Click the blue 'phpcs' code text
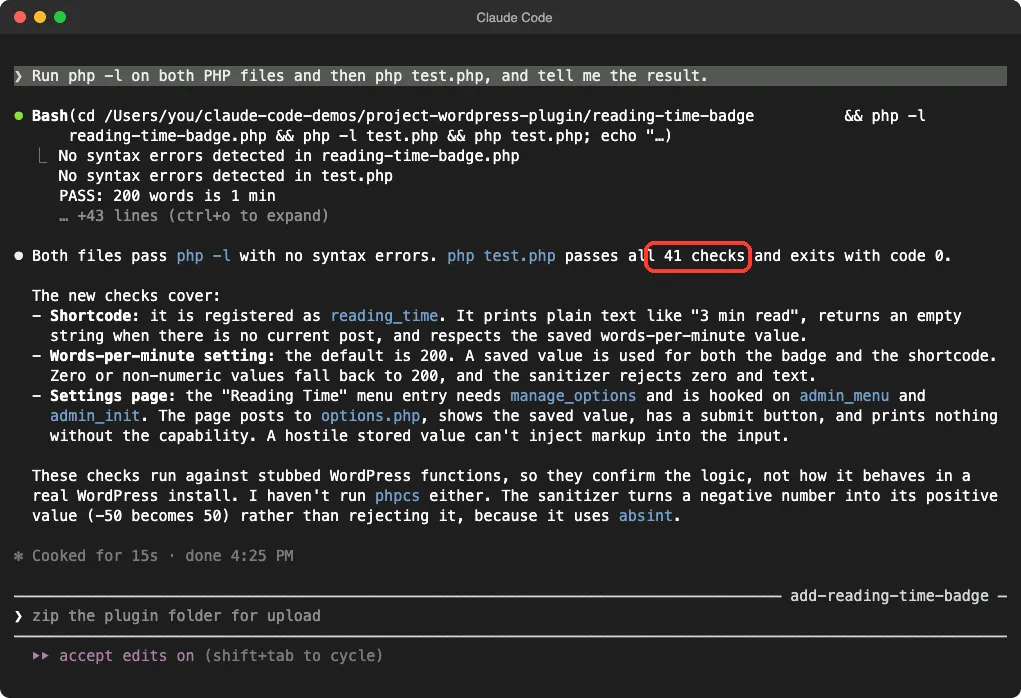This screenshot has width=1021, height=698. click(x=397, y=496)
